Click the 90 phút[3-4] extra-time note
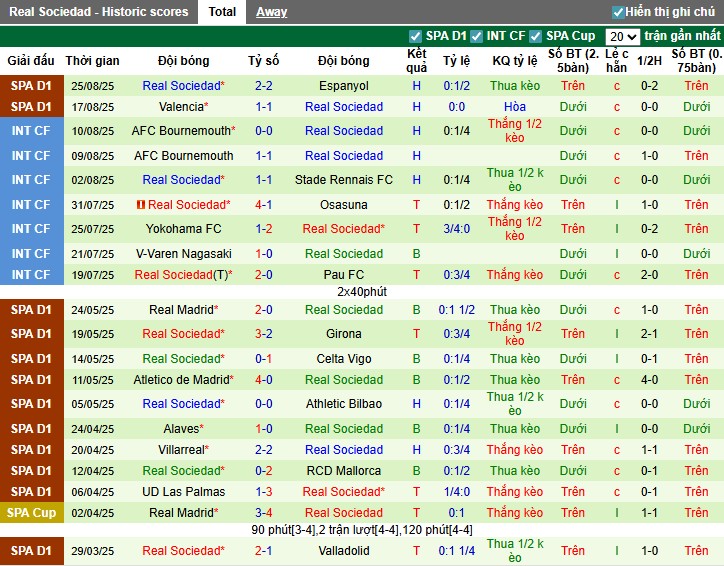The width and height of the screenshot is (724, 566). coord(362,530)
